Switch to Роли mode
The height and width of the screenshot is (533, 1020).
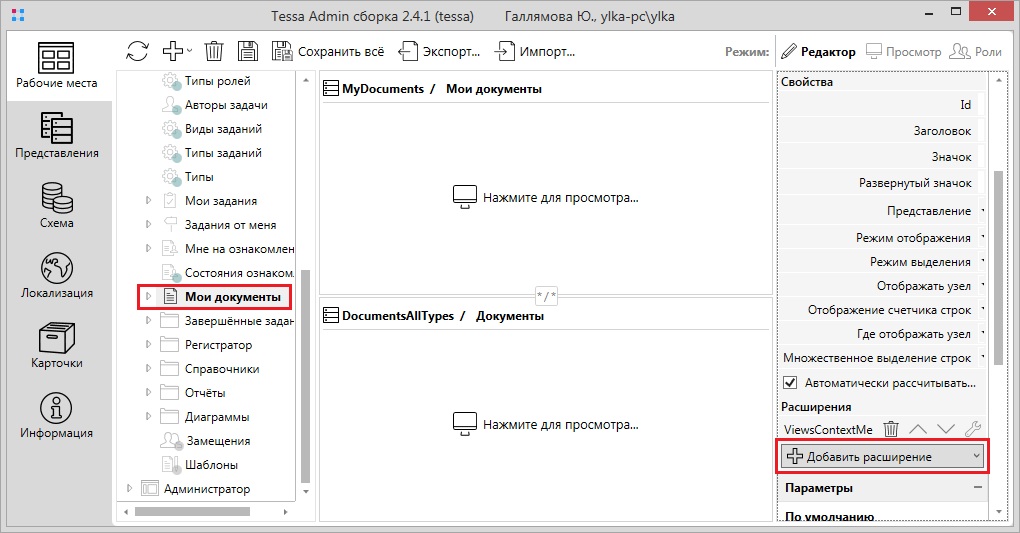[x=975, y=51]
